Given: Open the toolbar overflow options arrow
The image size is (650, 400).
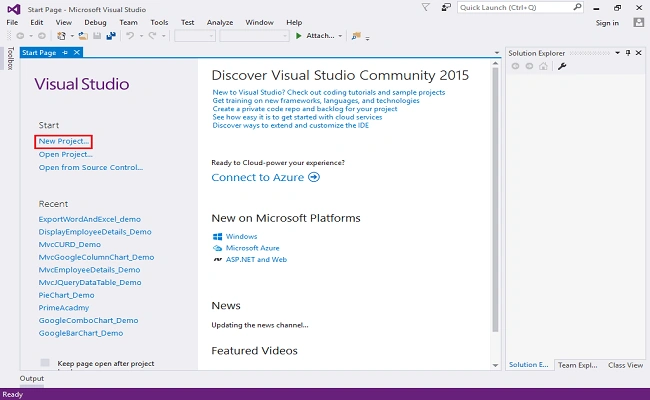Looking at the screenshot, I should pyautogui.click(x=367, y=38).
